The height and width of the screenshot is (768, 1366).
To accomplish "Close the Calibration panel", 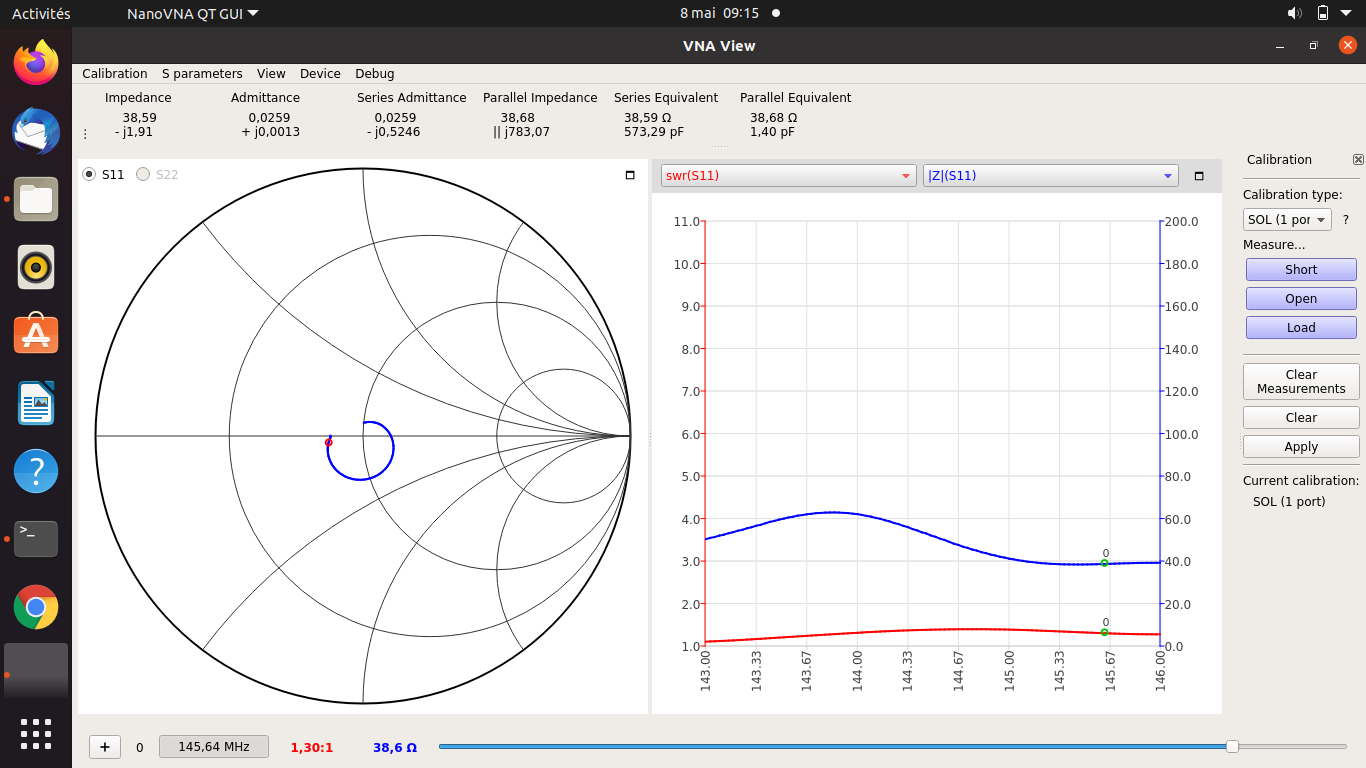I will coord(1358,160).
